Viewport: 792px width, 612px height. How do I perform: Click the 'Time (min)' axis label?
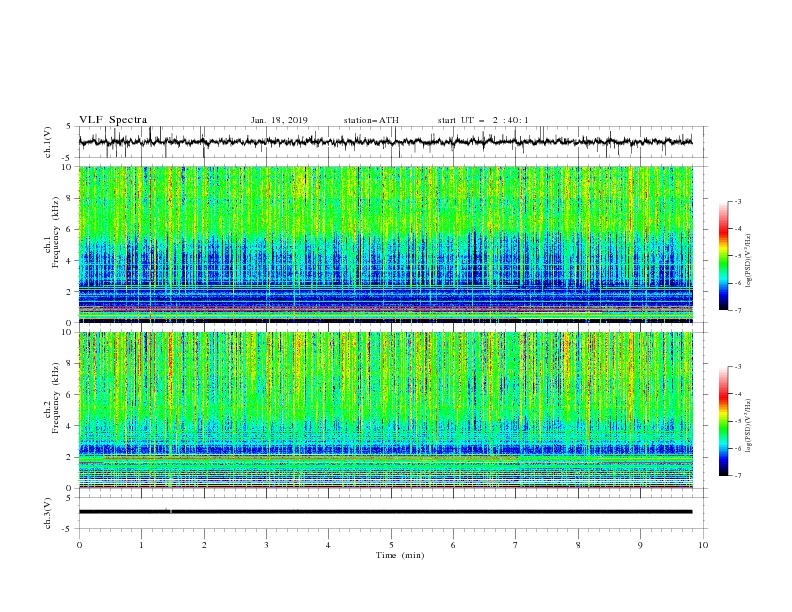click(400, 555)
